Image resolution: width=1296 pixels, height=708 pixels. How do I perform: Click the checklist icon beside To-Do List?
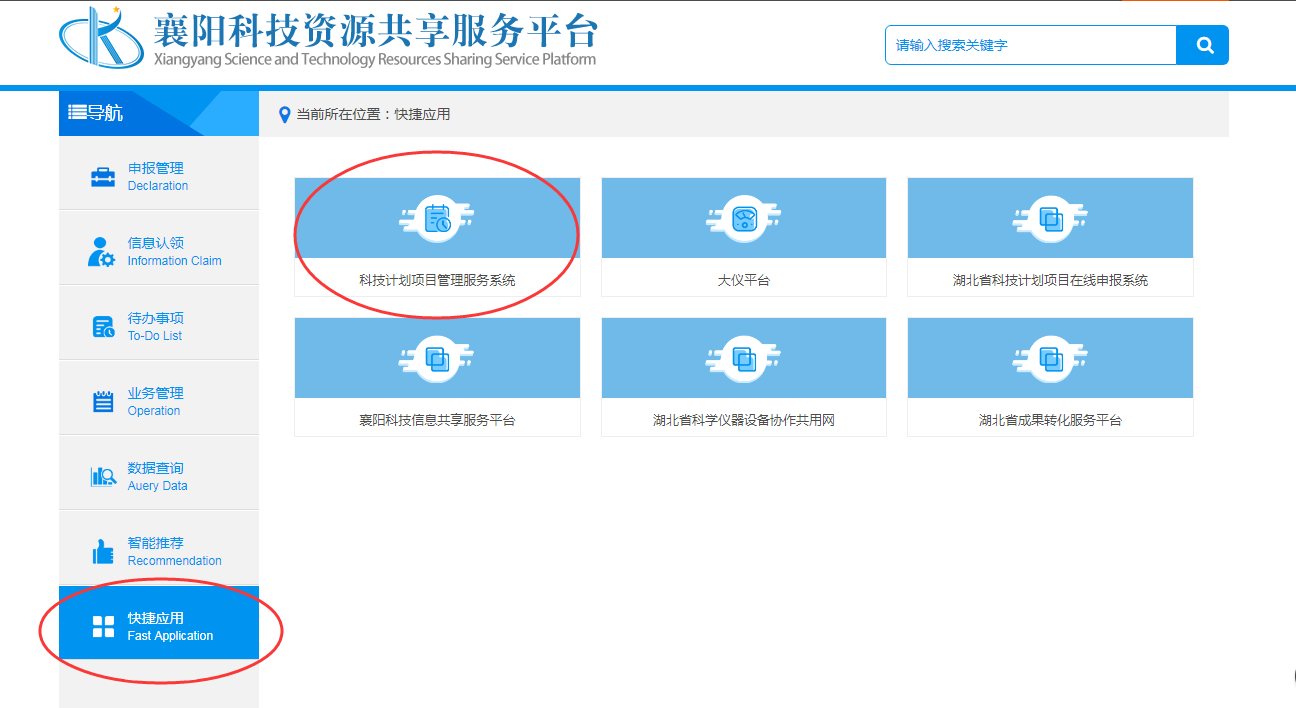pos(104,327)
